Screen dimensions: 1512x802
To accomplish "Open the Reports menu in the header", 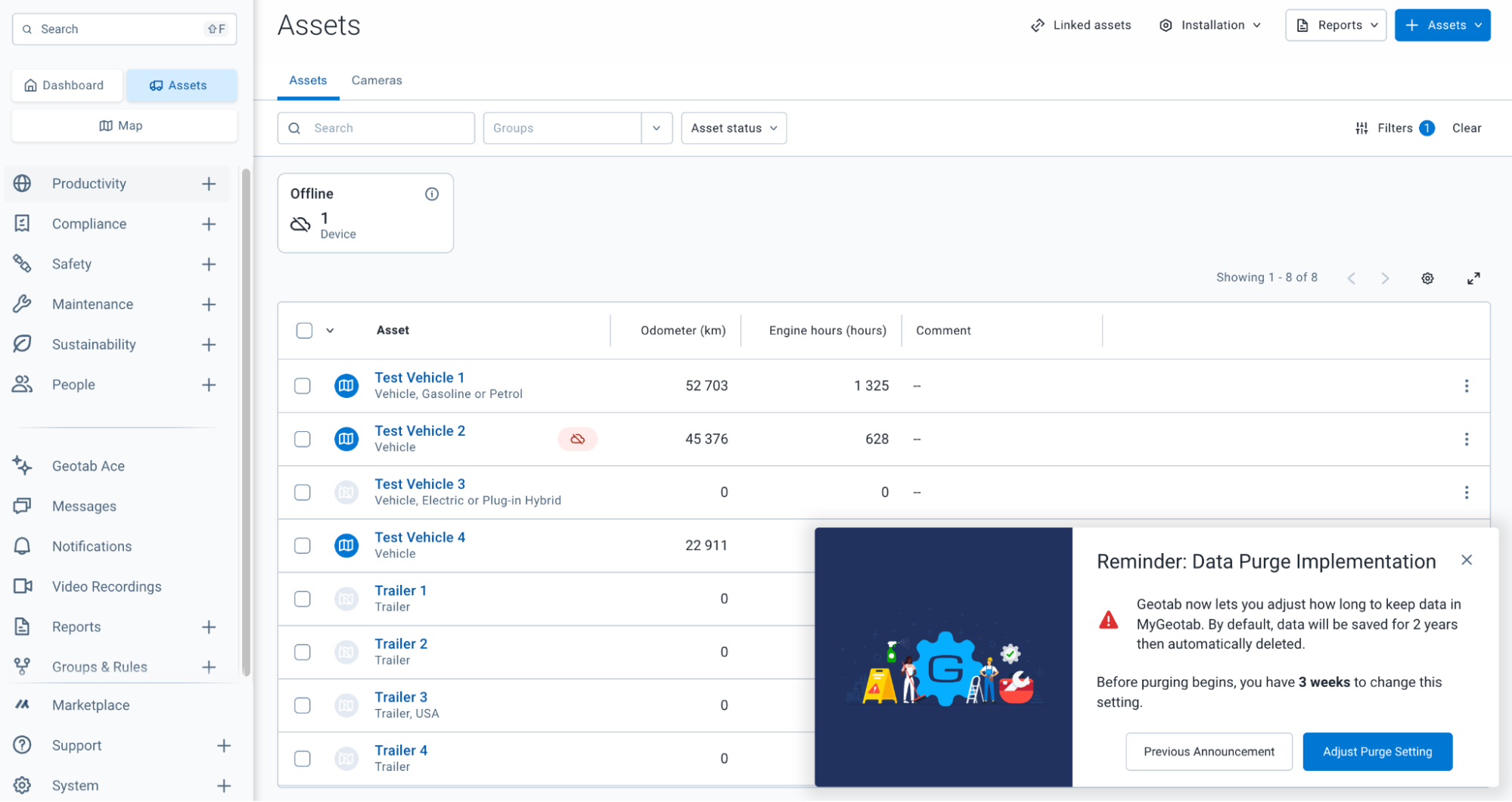I will click(x=1335, y=25).
